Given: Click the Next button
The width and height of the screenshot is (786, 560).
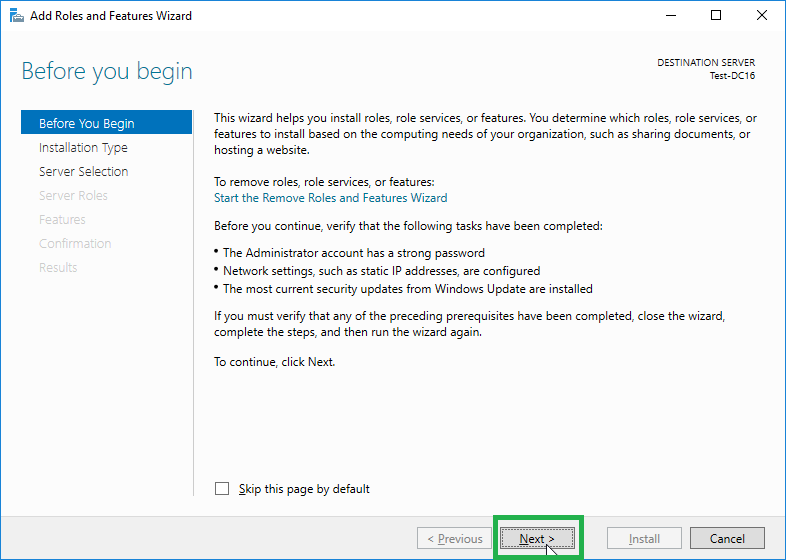Looking at the screenshot, I should click(x=537, y=538).
